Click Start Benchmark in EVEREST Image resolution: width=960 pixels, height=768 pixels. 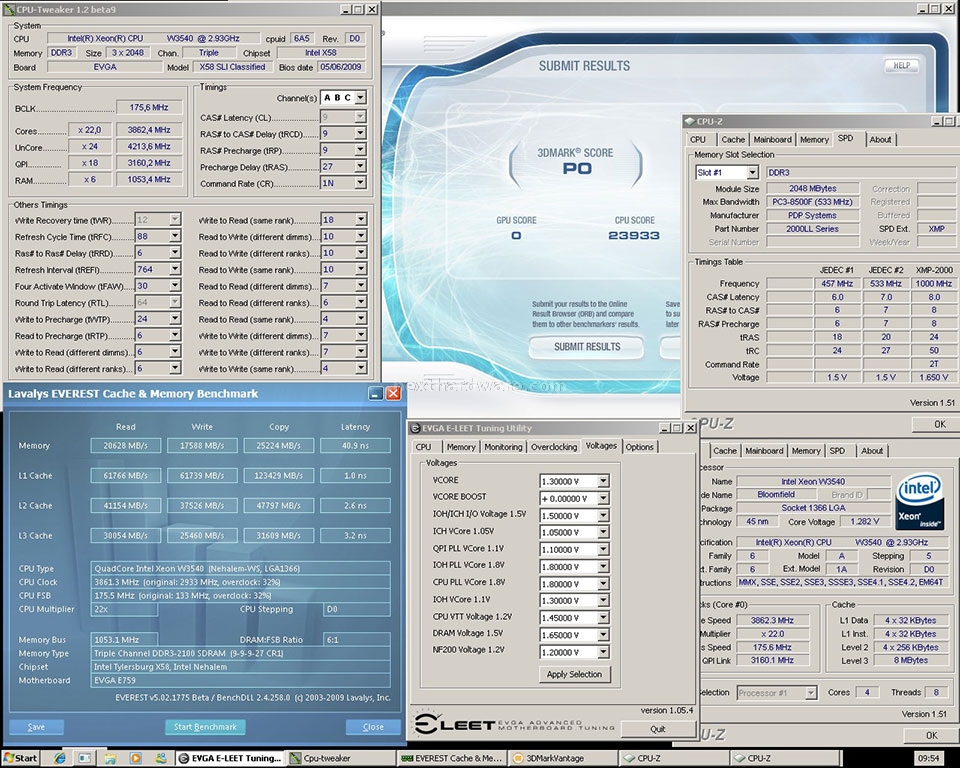(205, 727)
